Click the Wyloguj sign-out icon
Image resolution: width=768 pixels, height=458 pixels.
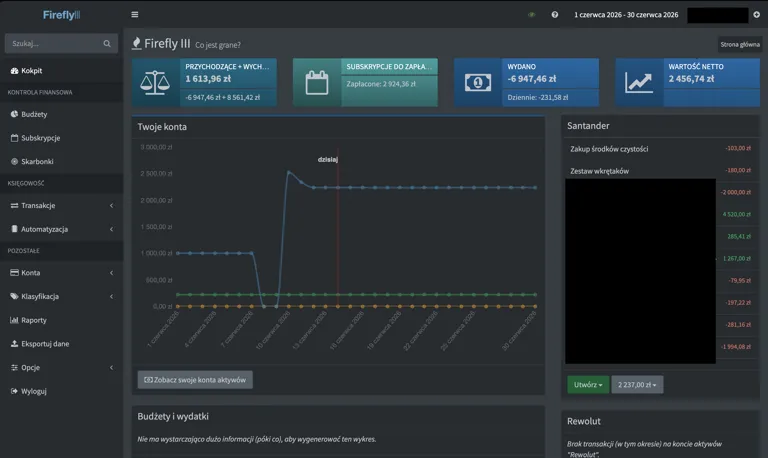14,391
